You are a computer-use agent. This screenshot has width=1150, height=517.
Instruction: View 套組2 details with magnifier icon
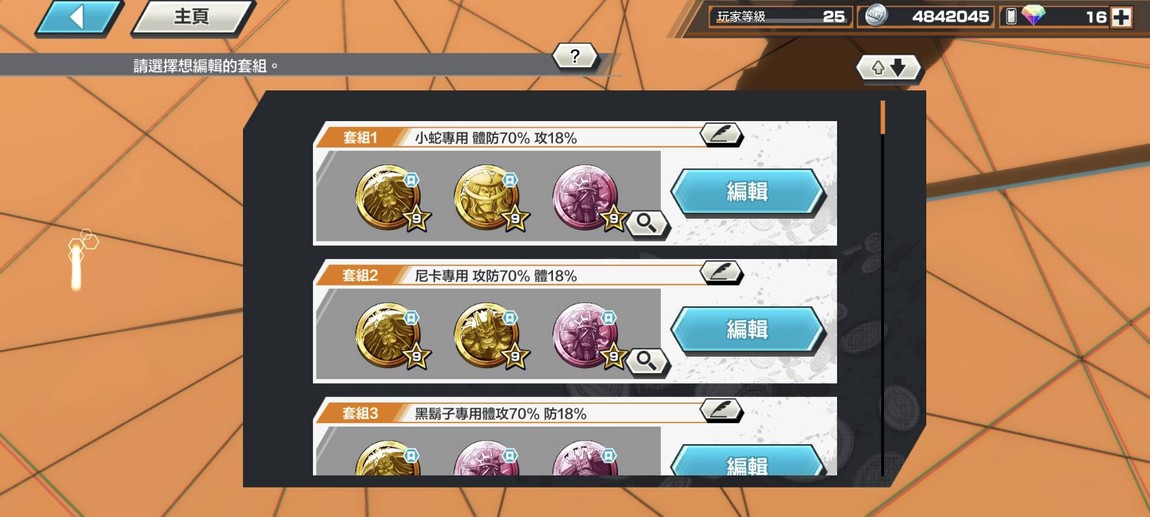point(646,360)
